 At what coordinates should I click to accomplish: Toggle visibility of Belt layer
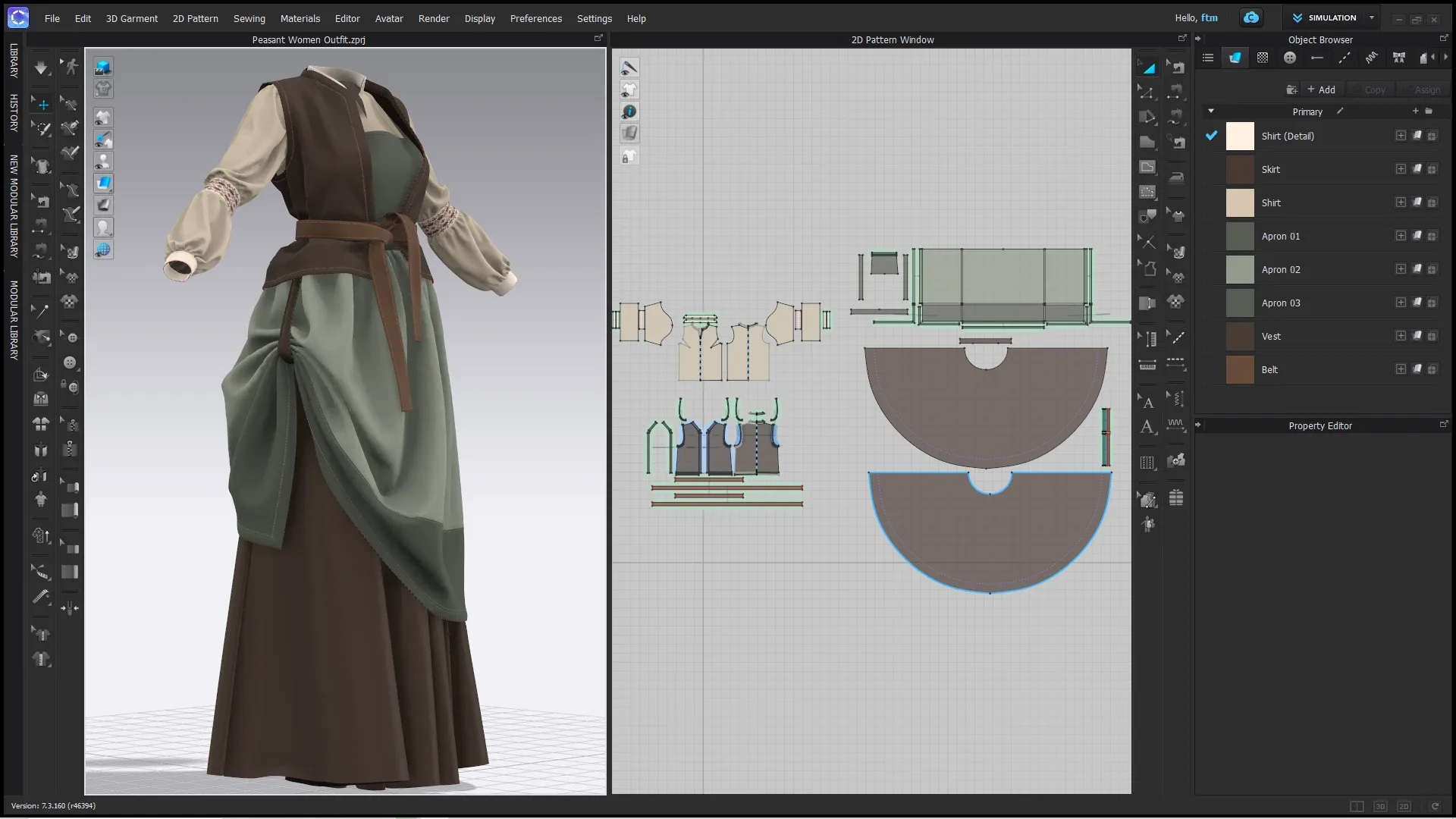click(x=1212, y=369)
